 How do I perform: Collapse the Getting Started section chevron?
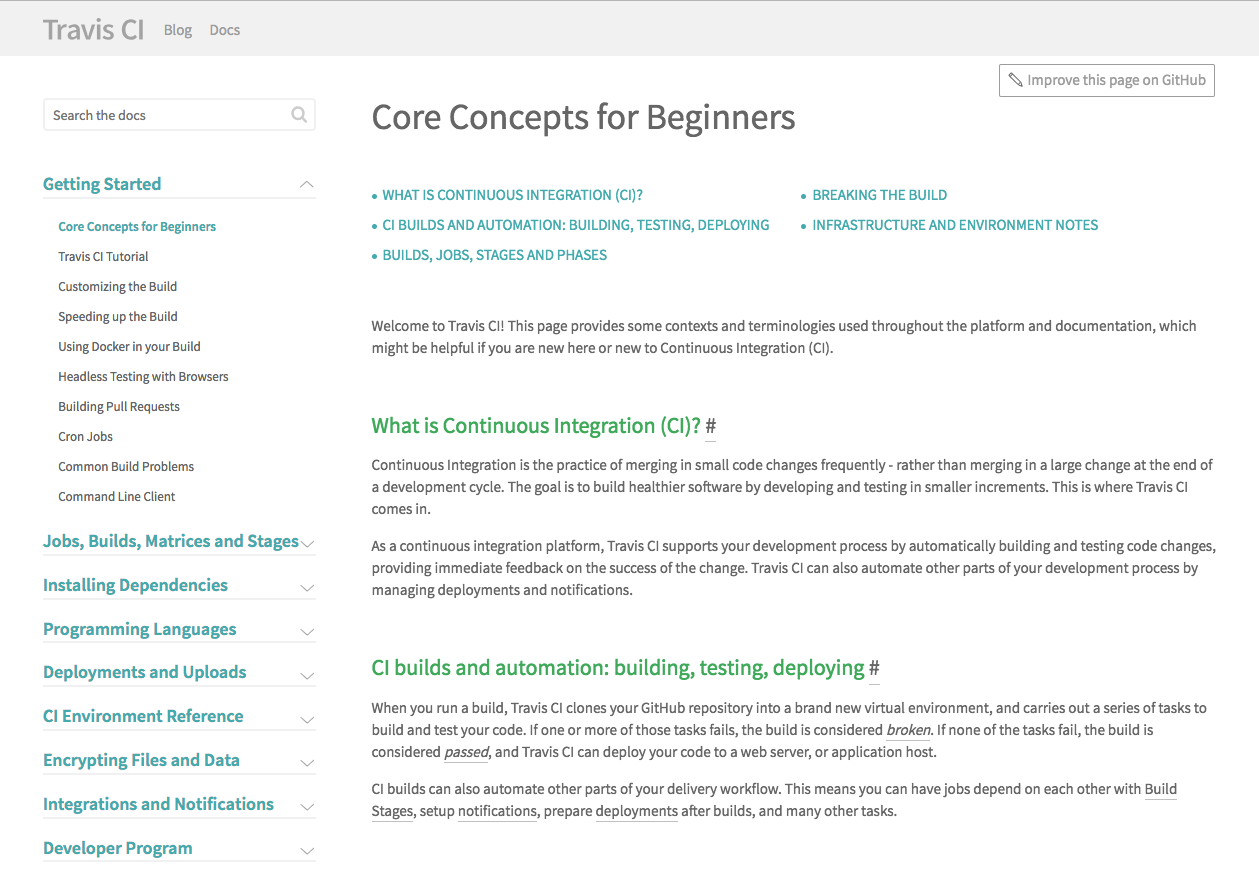click(x=307, y=184)
